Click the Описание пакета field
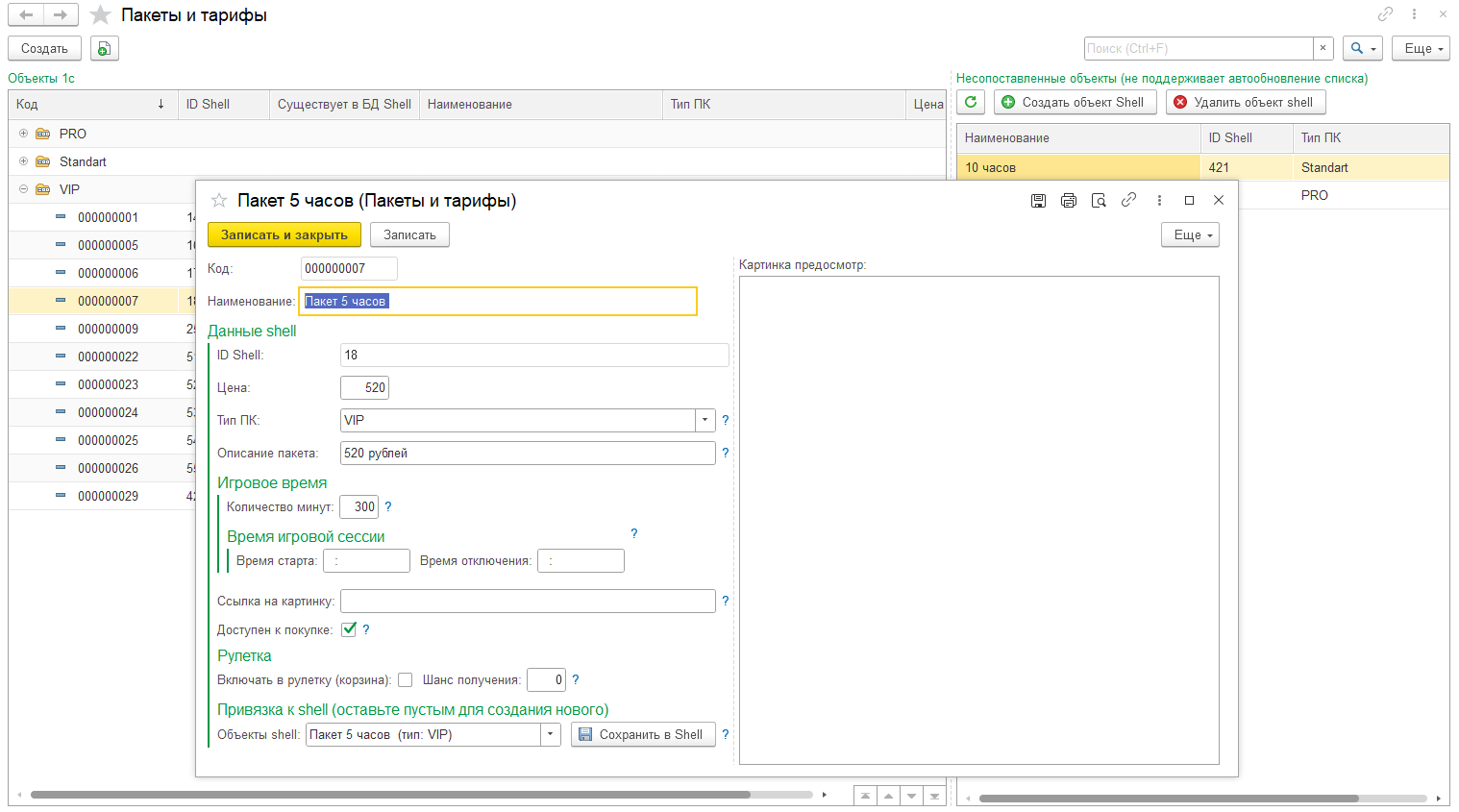Viewport: 1459px width, 812px height. click(528, 453)
